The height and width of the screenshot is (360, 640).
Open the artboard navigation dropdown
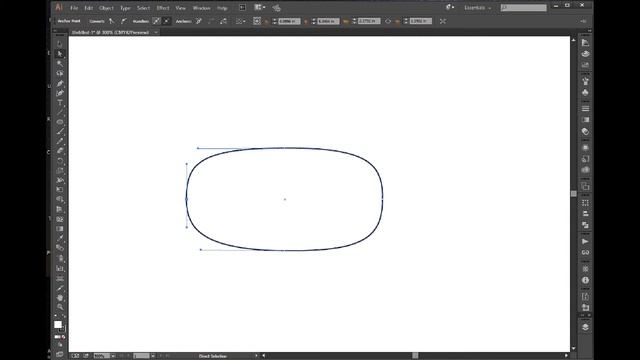[x=153, y=356]
